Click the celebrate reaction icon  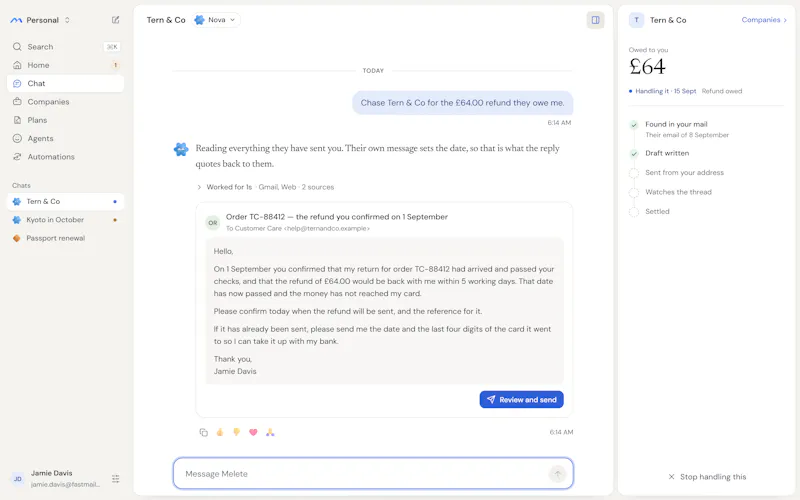pos(270,432)
